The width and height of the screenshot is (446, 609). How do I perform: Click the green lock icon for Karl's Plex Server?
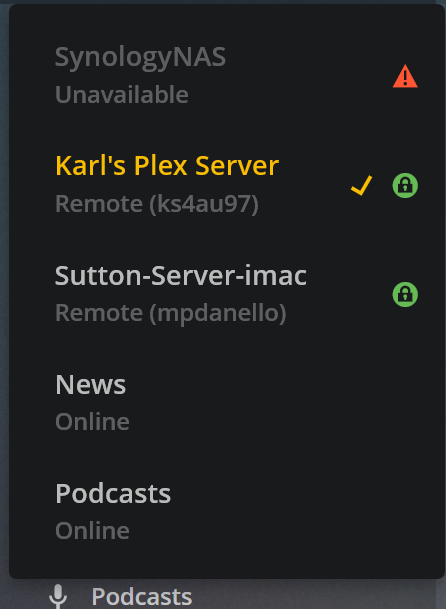pos(405,185)
